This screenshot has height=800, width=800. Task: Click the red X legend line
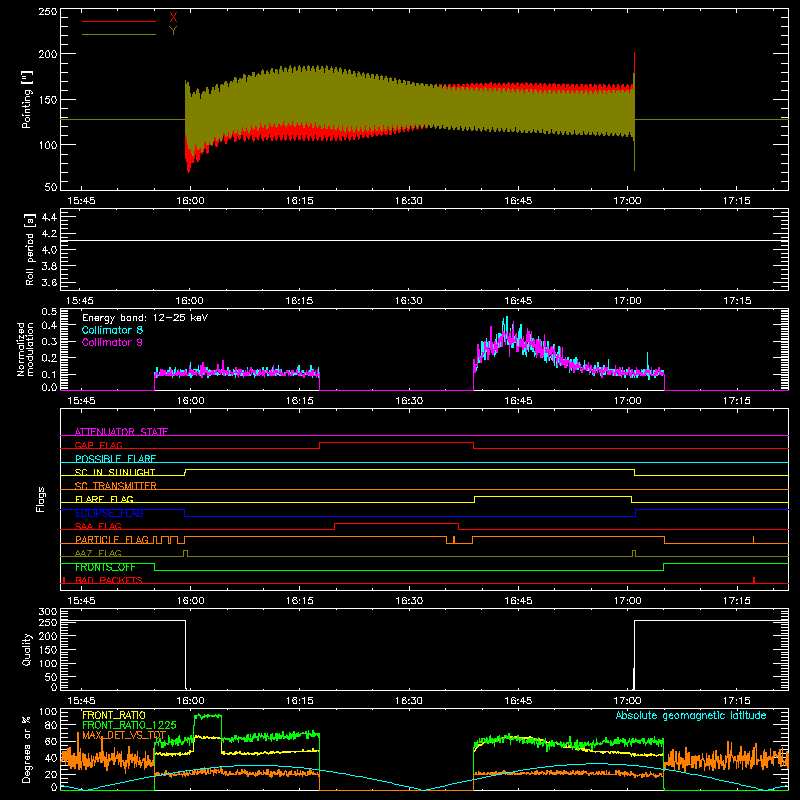[x=119, y=21]
